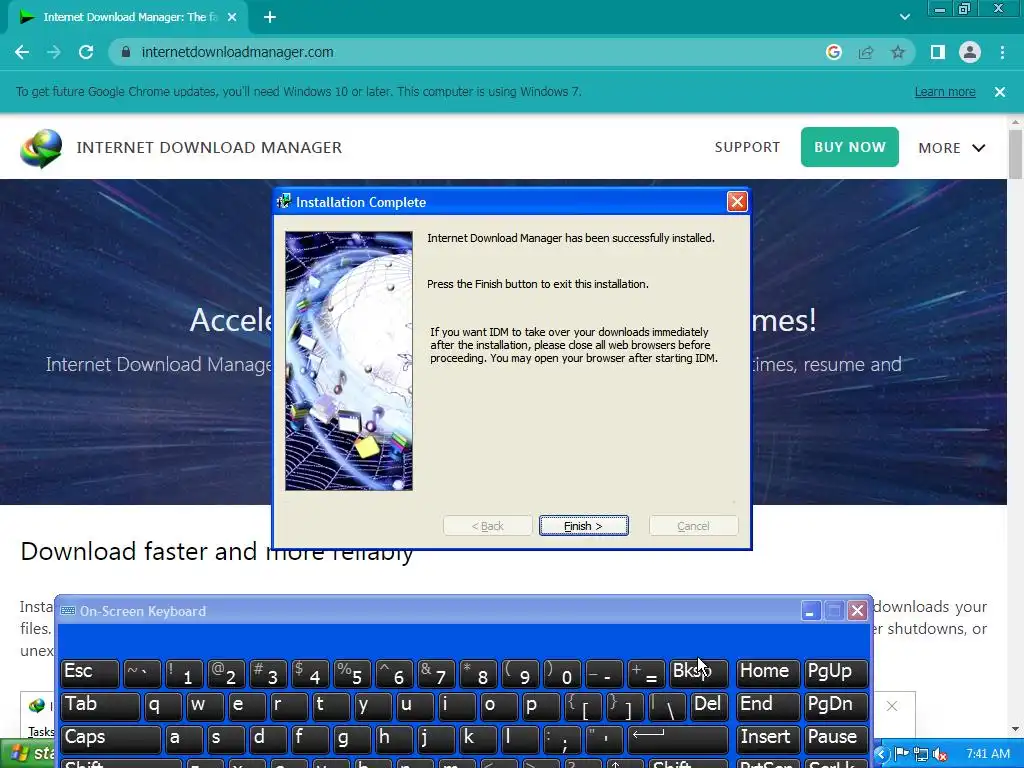Click the globe artwork in the installer

click(349, 360)
